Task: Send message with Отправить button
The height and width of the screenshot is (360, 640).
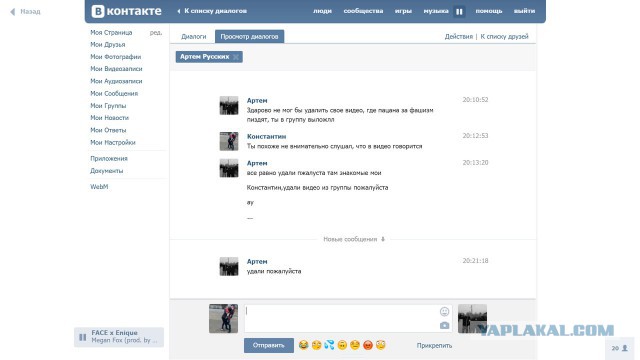Action: tap(269, 345)
